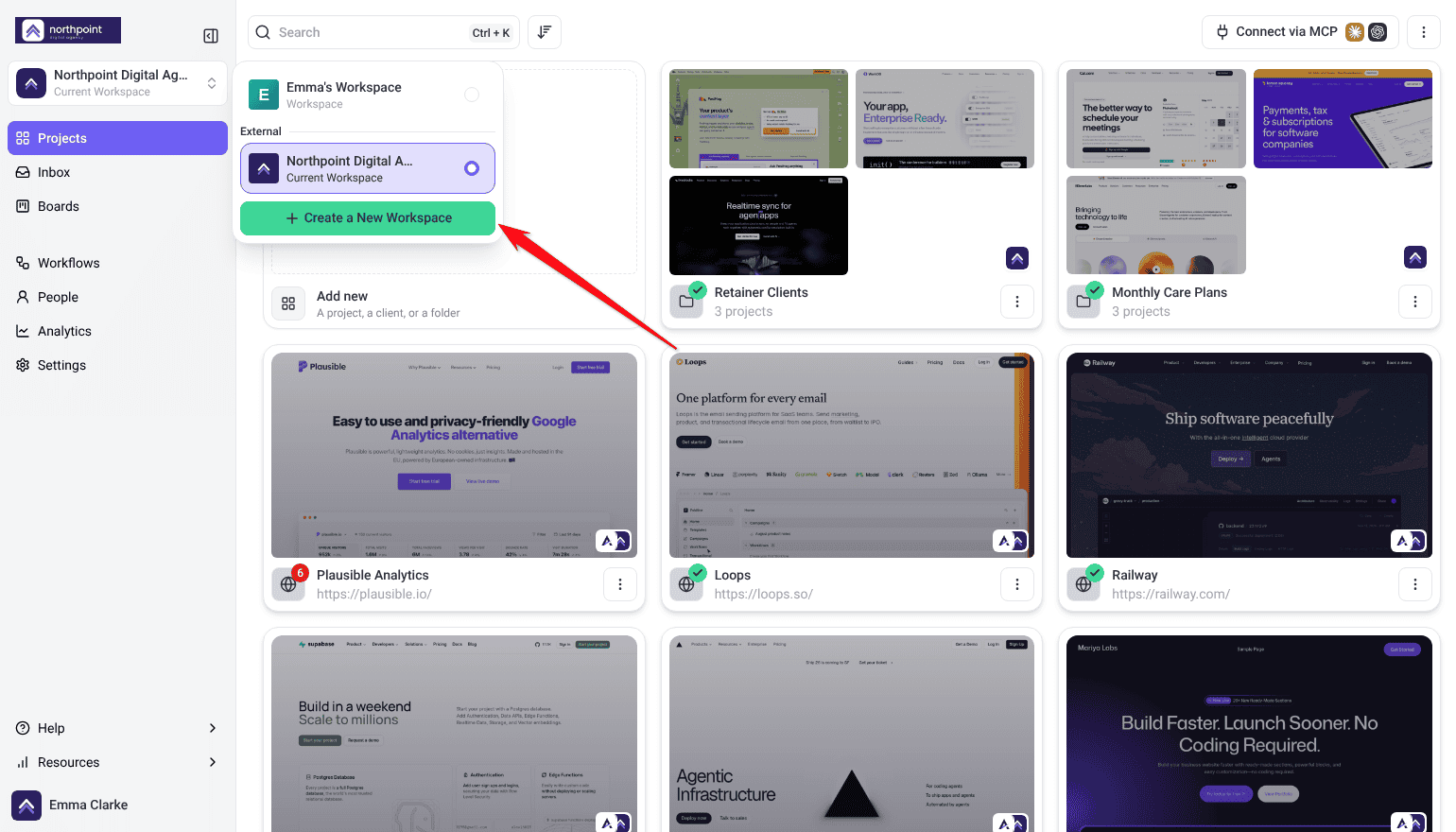Expand the Help submenu

[x=117, y=728]
